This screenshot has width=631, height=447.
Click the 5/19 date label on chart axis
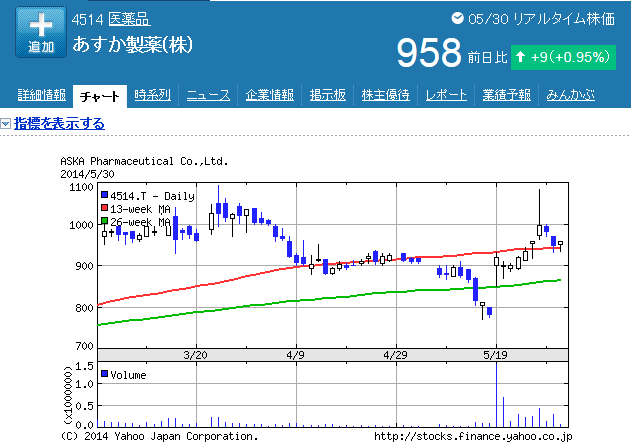pyautogui.click(x=495, y=355)
